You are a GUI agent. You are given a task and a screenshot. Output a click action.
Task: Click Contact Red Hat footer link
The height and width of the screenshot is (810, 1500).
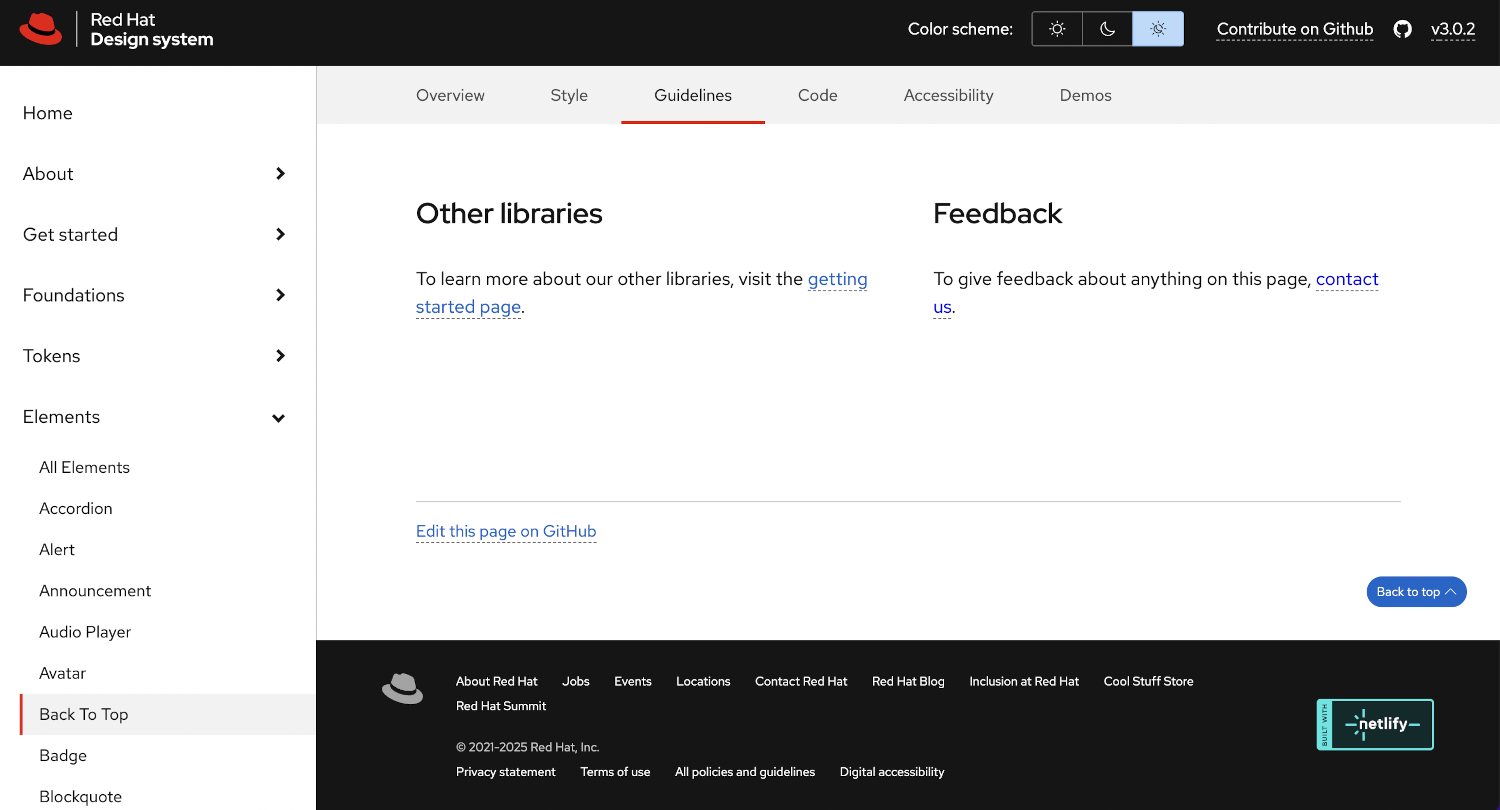click(x=801, y=681)
